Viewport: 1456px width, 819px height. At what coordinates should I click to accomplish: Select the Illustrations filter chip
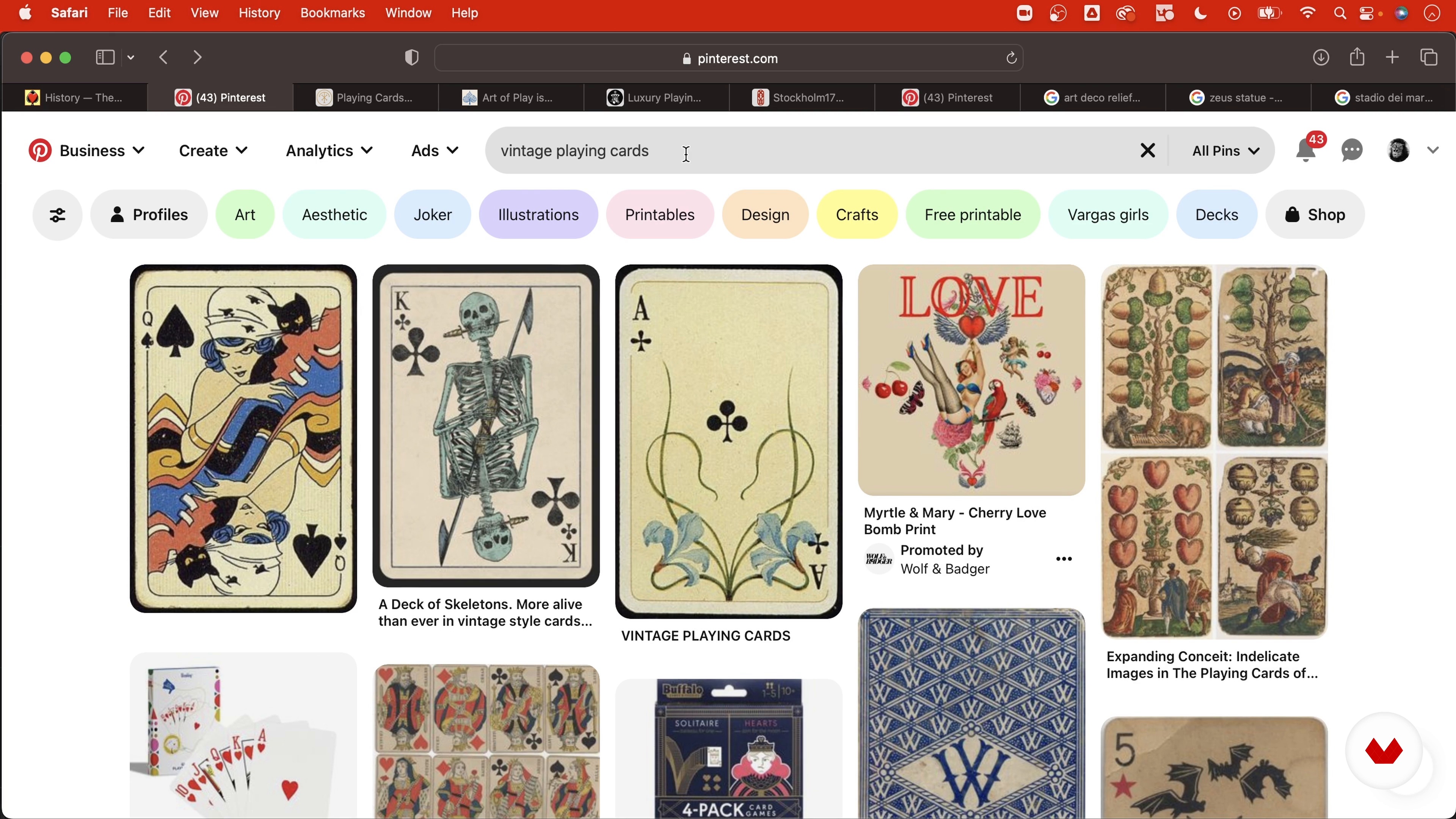539,215
